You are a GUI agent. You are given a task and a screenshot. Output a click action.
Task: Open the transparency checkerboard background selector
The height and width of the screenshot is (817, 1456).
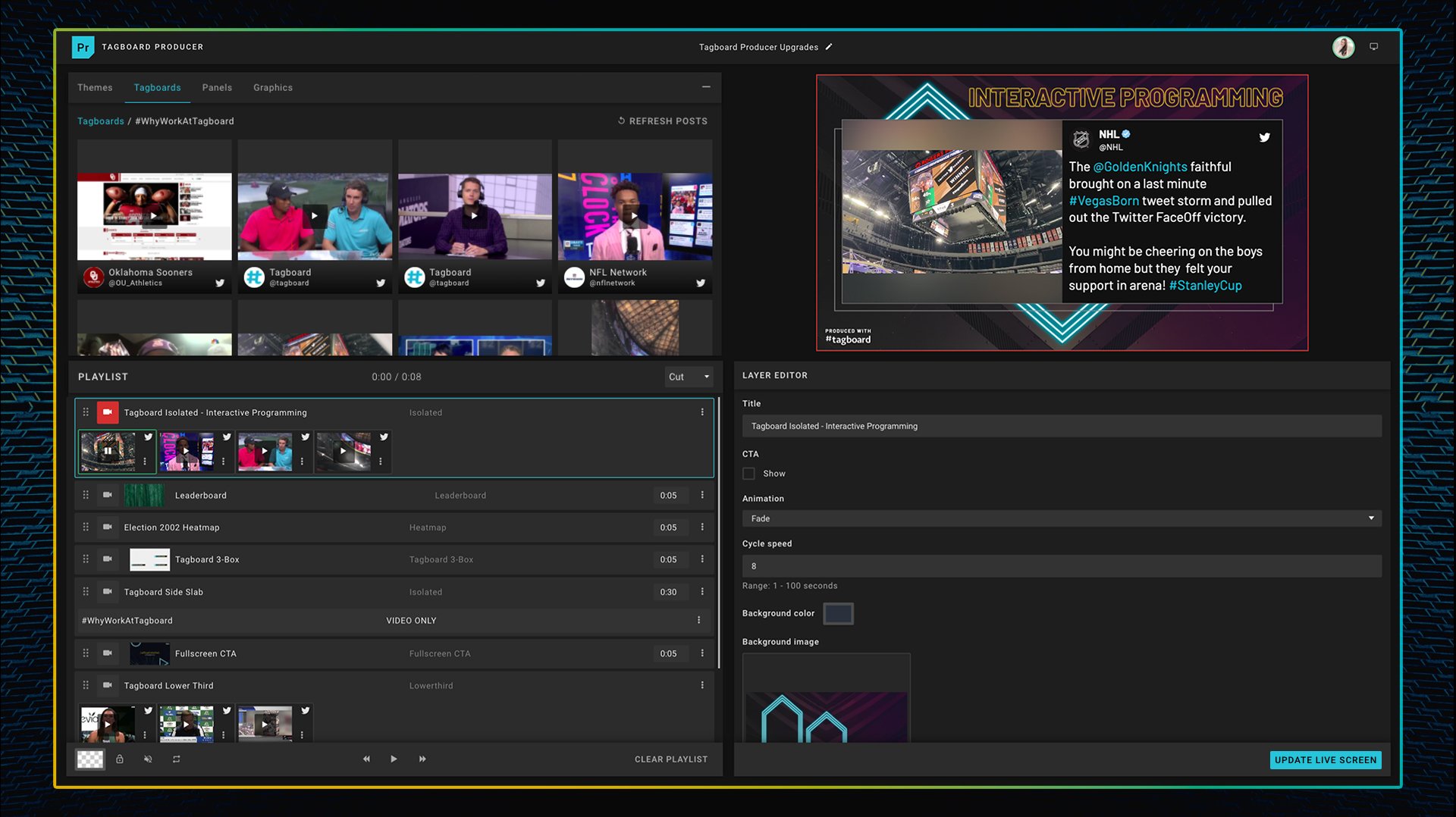pos(89,759)
